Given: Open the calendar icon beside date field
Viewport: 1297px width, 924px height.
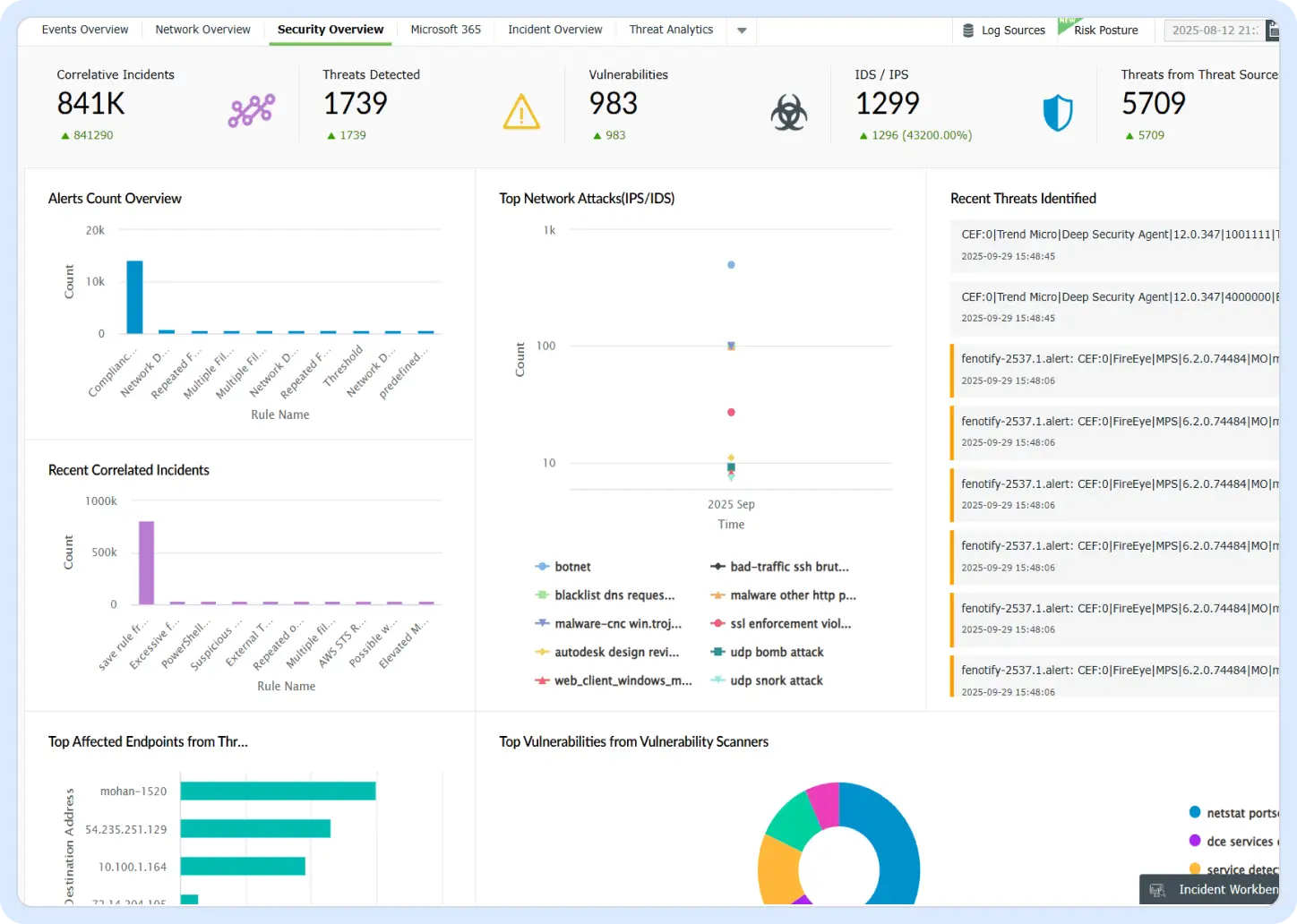Looking at the screenshot, I should click(x=1272, y=30).
